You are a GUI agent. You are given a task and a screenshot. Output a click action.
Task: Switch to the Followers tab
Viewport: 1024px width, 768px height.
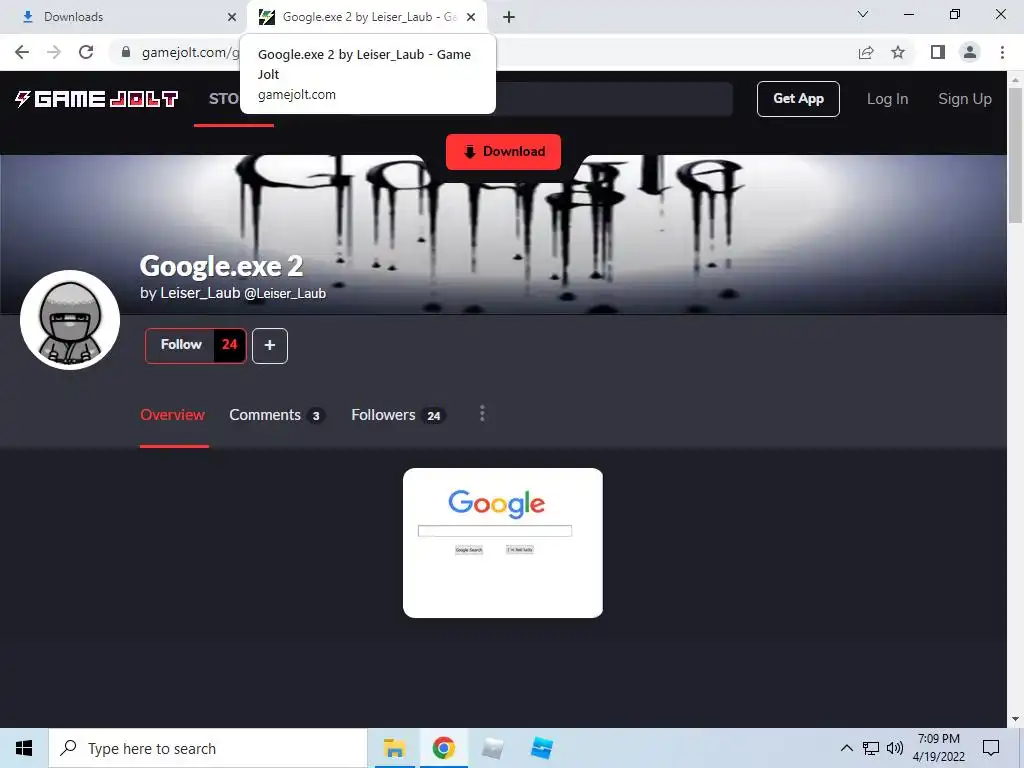pyautogui.click(x=398, y=415)
